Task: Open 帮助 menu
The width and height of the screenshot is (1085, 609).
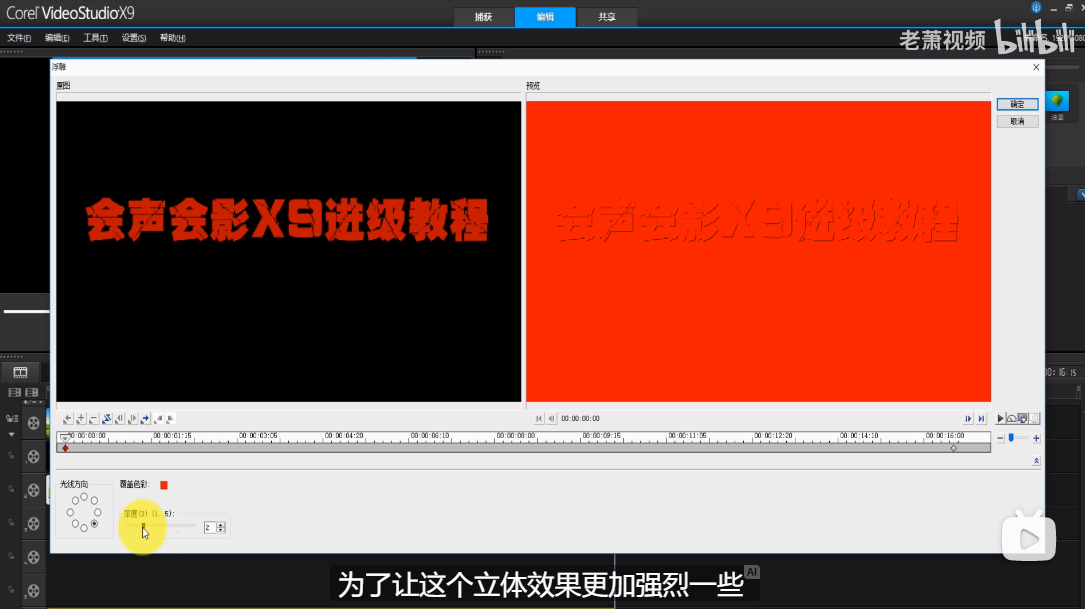Action: point(172,38)
